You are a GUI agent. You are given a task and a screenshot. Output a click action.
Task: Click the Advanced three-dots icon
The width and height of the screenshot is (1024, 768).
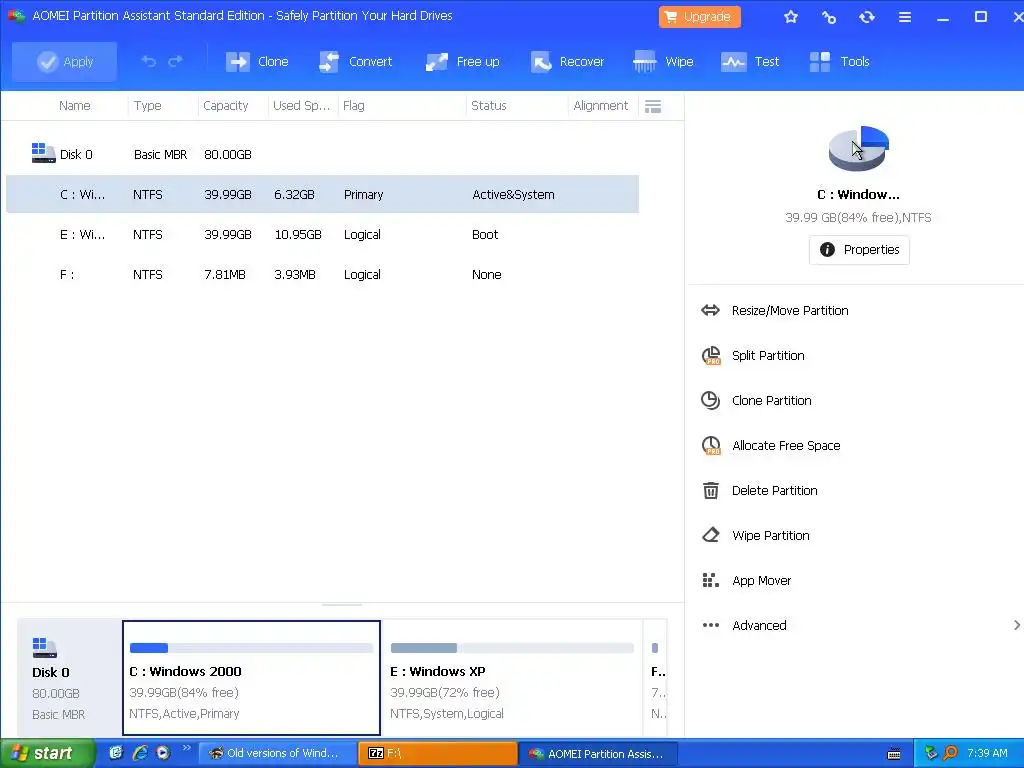coord(711,625)
